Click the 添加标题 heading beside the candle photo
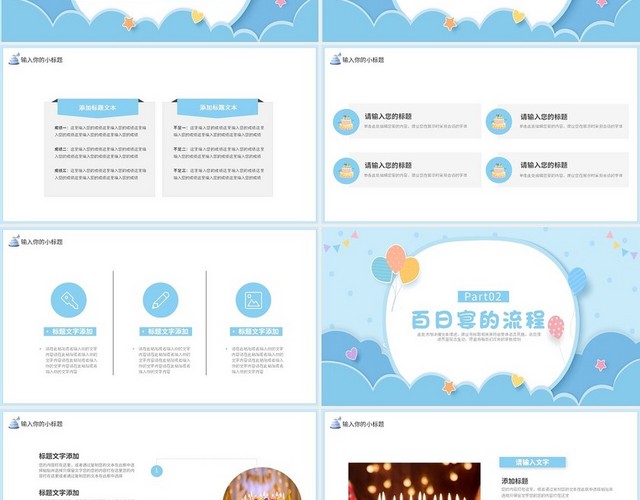The image size is (640, 500). pyautogui.click(x=514, y=481)
